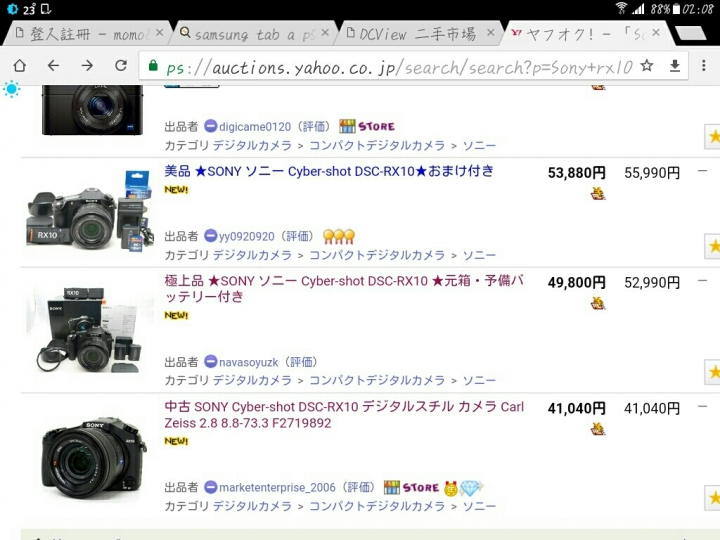Open ソニー category in digicame0120 row
The width and height of the screenshot is (720, 540).
(x=479, y=146)
